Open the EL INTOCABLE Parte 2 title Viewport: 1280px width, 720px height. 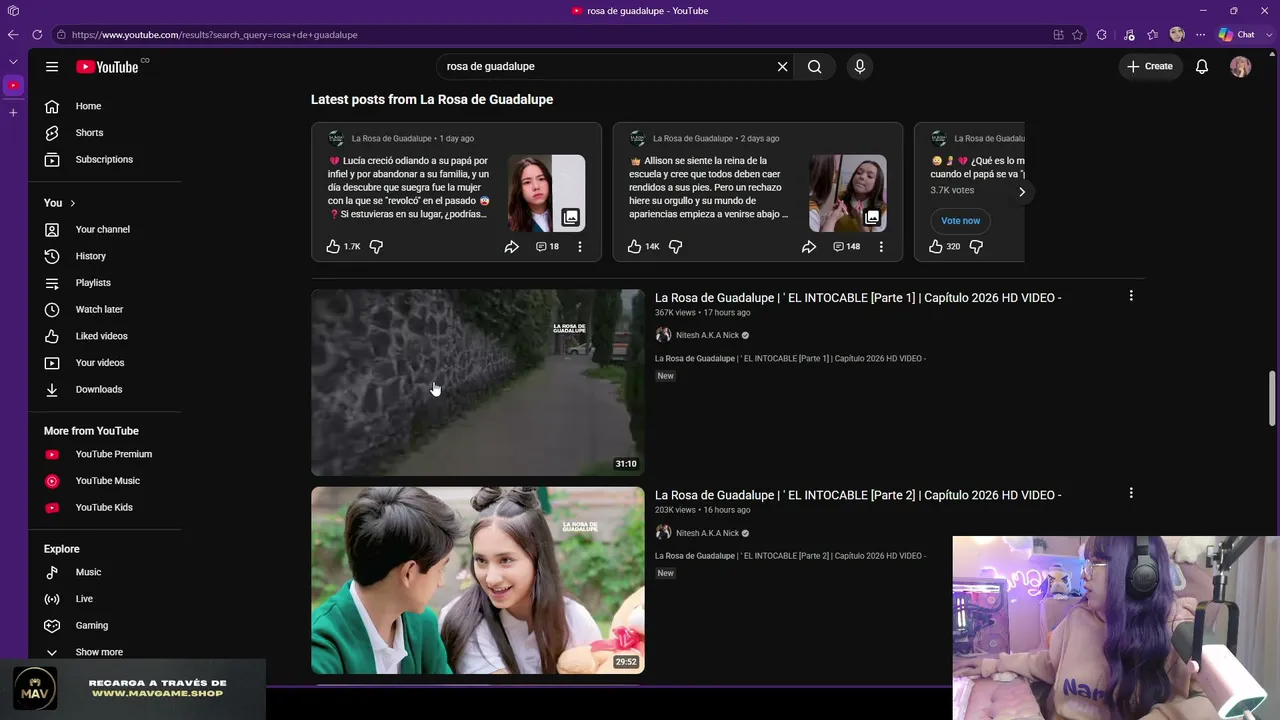click(858, 495)
